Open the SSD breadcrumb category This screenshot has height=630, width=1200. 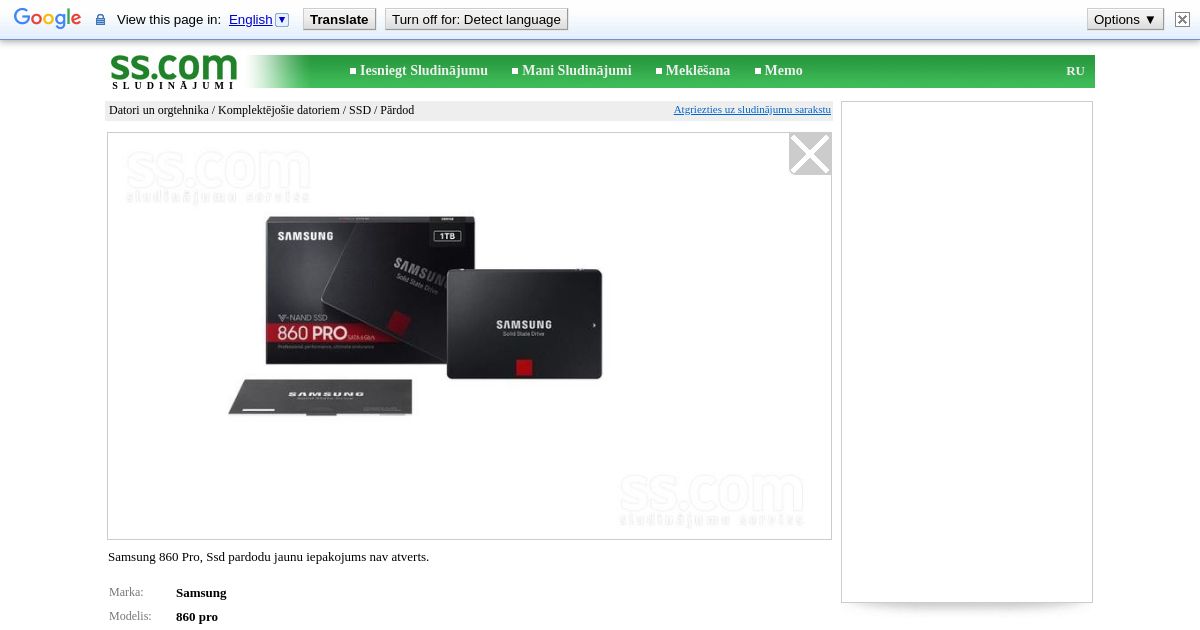[x=360, y=110]
